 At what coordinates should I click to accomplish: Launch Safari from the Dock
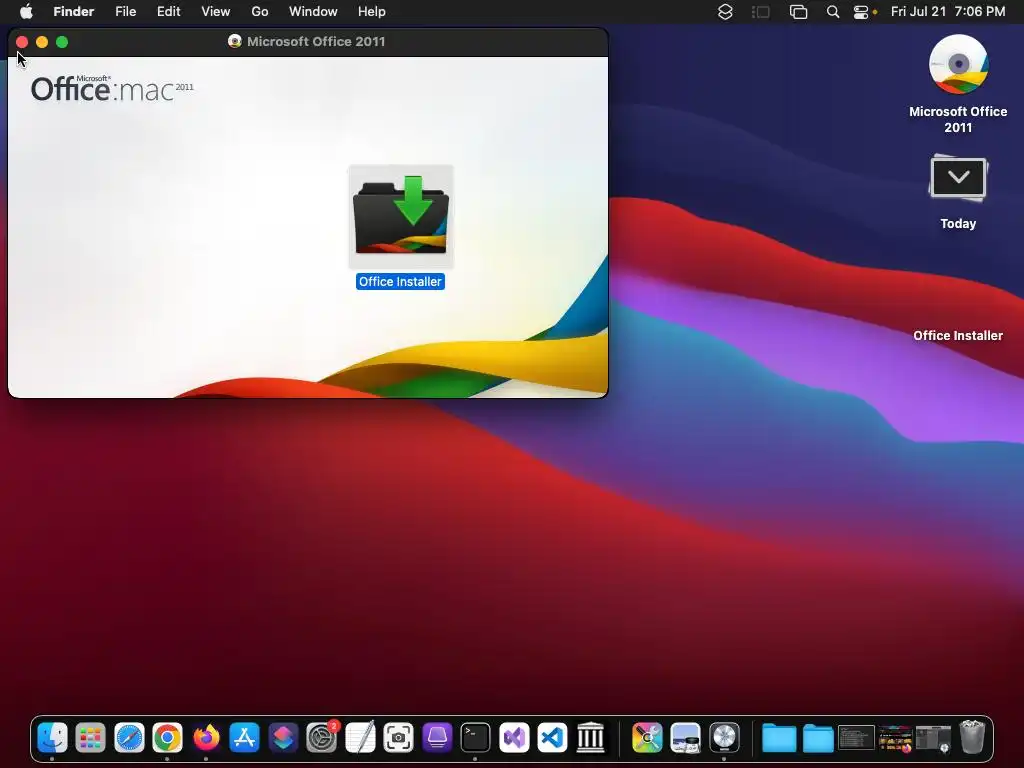click(129, 738)
